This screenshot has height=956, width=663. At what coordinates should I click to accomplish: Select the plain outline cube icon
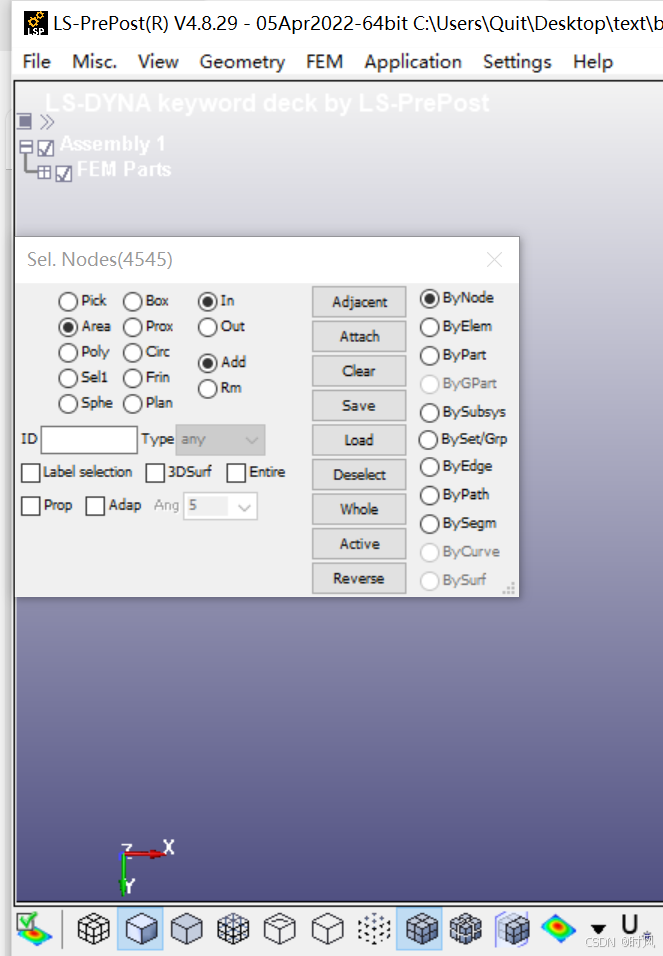coord(328,929)
